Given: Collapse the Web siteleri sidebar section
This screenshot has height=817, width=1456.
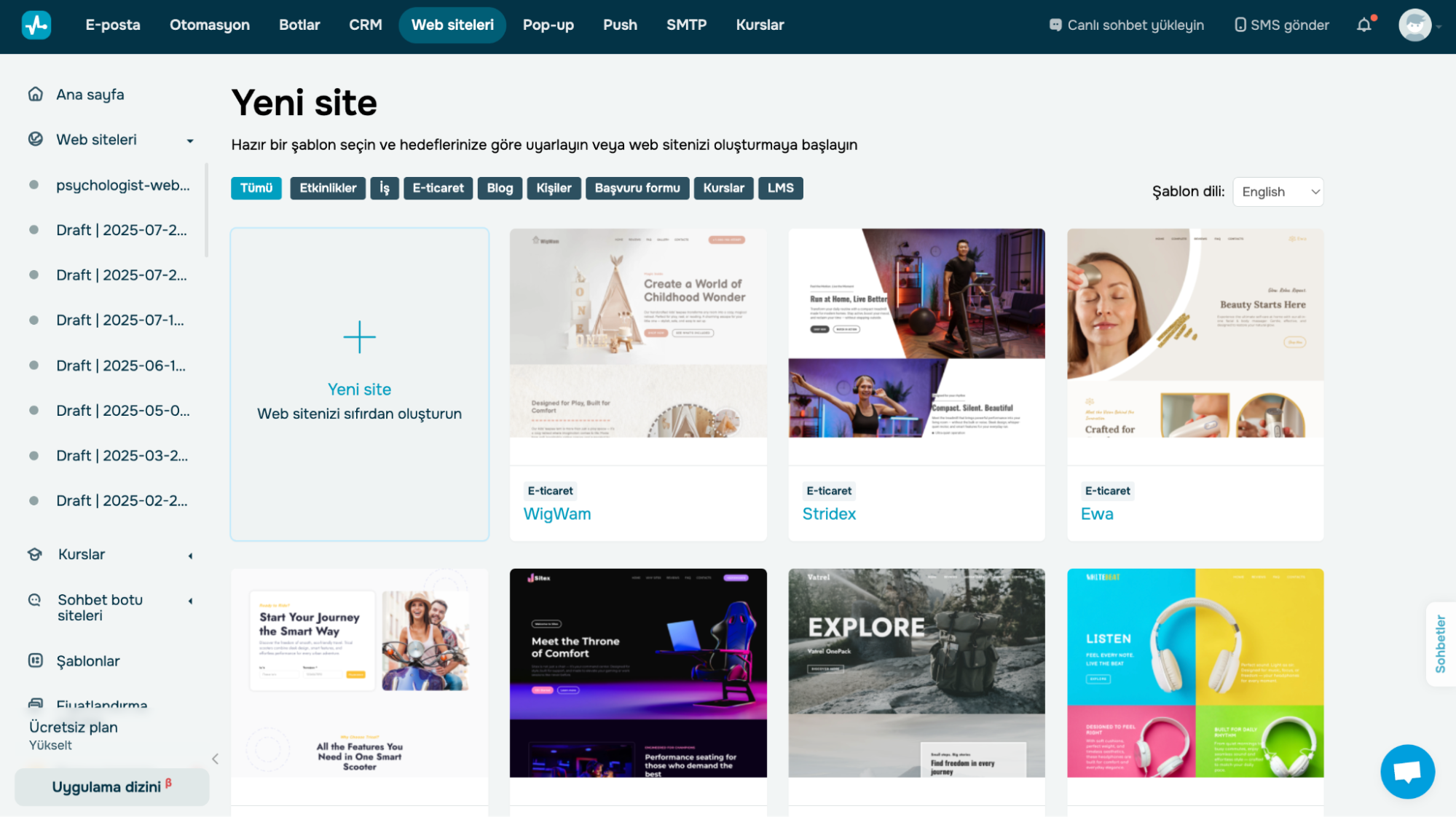Looking at the screenshot, I should tap(190, 140).
